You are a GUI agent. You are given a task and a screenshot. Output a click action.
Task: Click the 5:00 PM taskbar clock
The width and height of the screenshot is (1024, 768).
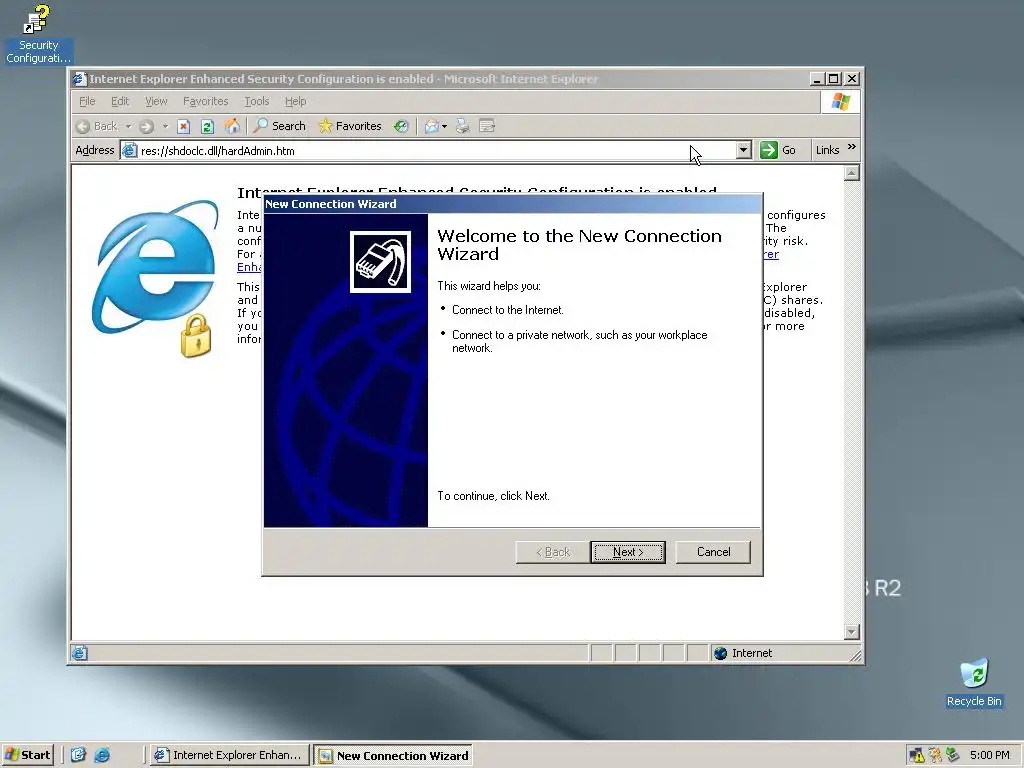(989, 755)
